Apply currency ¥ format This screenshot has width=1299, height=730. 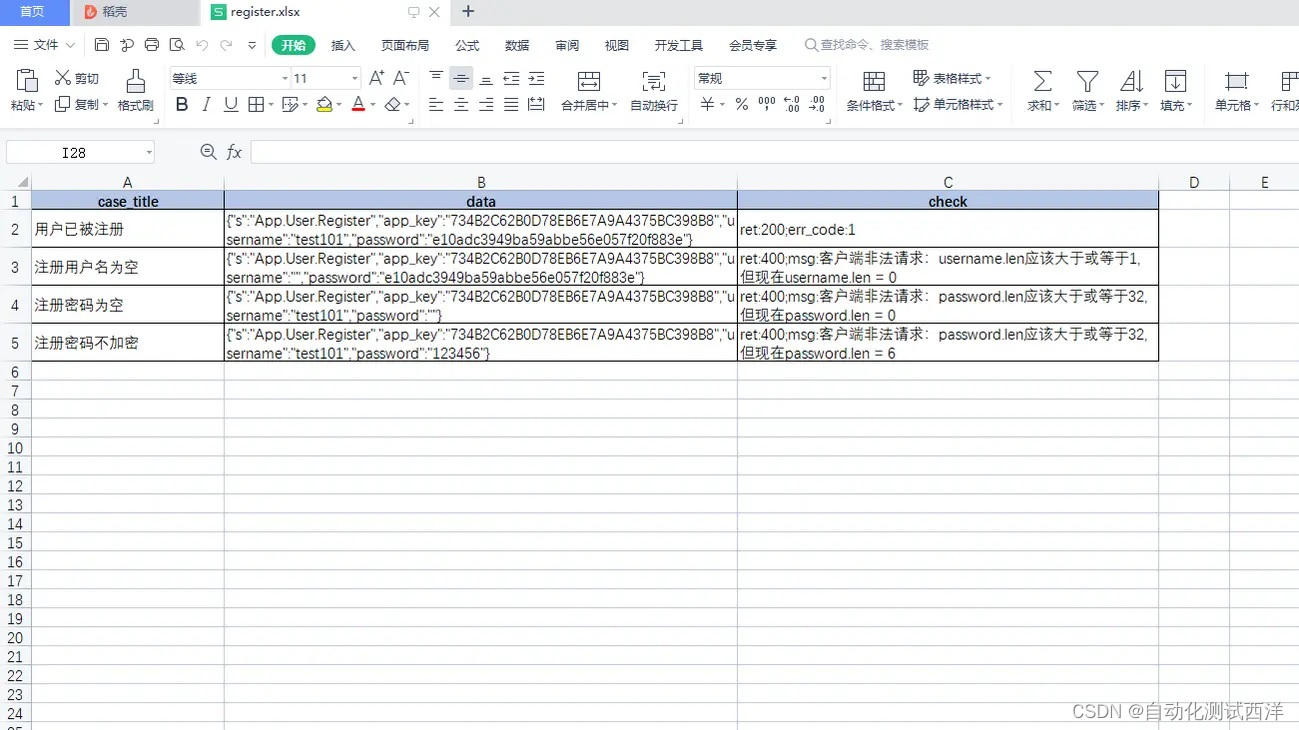point(707,104)
